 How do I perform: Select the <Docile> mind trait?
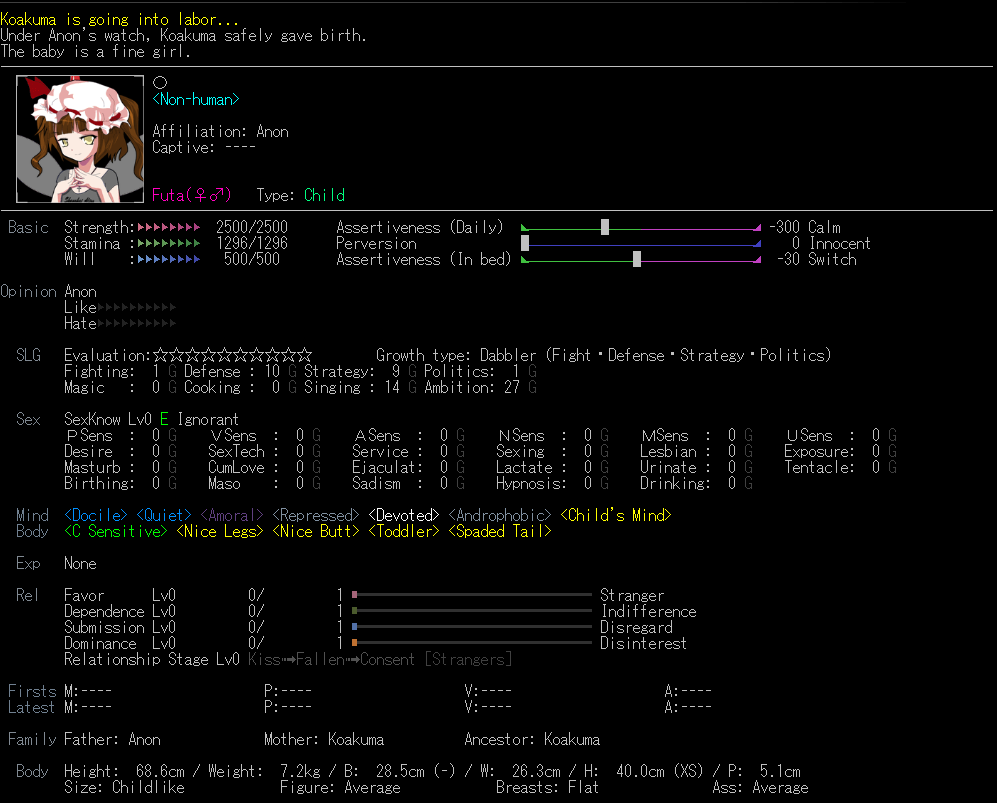[x=96, y=516]
